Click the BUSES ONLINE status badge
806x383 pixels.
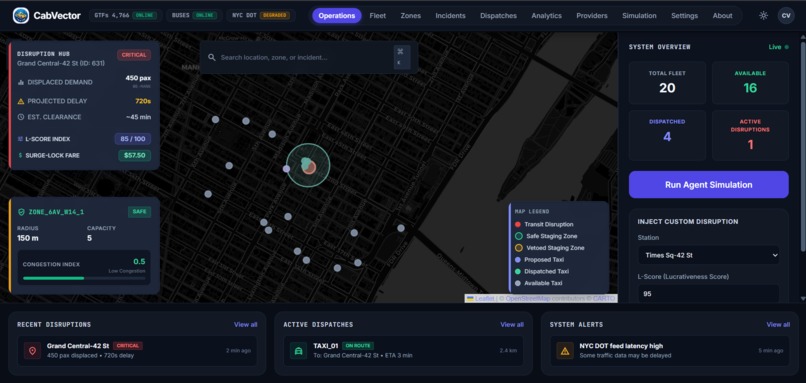[194, 15]
